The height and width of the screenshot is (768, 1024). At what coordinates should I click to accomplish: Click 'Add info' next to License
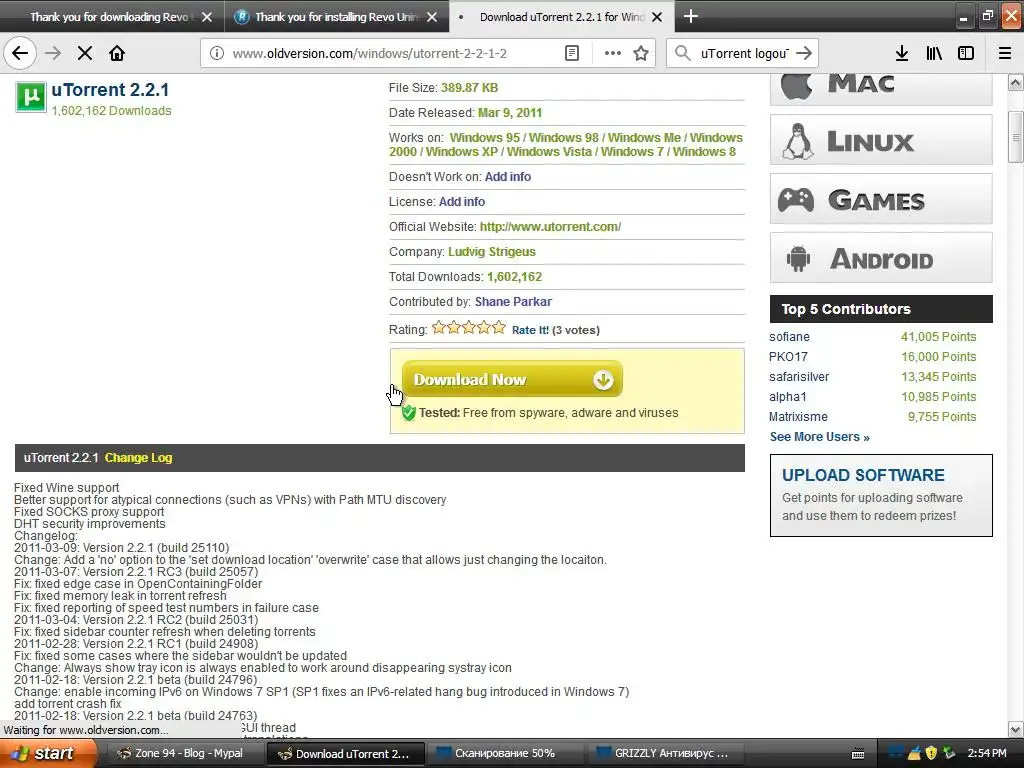[x=462, y=202]
